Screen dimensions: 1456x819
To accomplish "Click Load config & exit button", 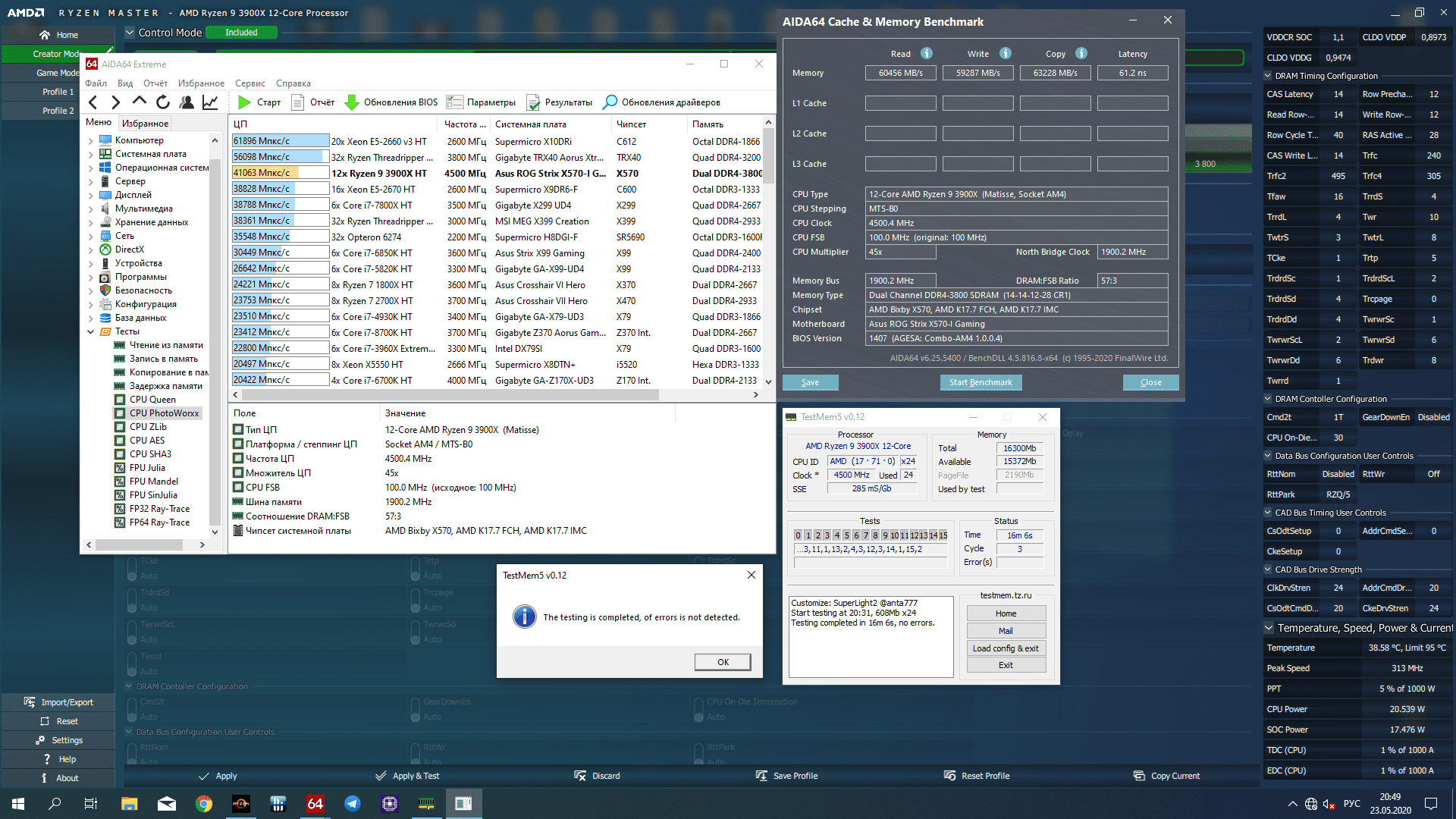I will (1006, 648).
